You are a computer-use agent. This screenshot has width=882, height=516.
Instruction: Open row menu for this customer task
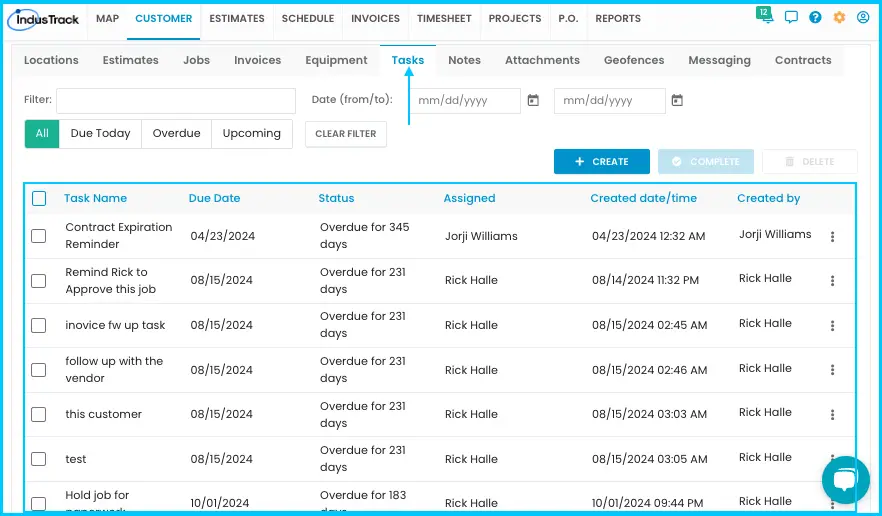tap(832, 414)
